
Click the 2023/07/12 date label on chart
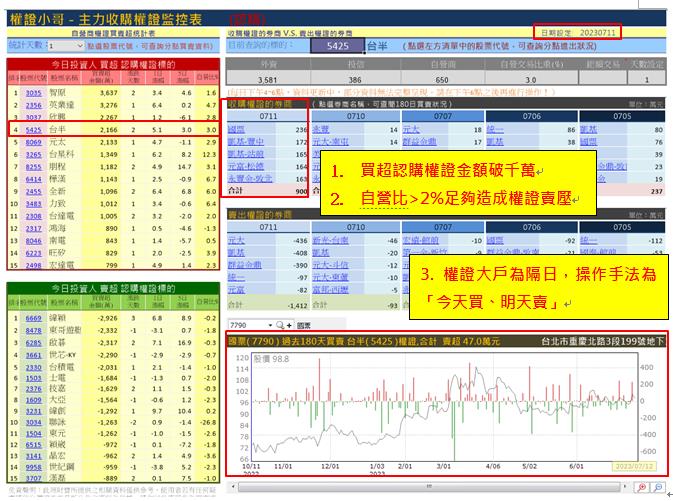[634, 466]
